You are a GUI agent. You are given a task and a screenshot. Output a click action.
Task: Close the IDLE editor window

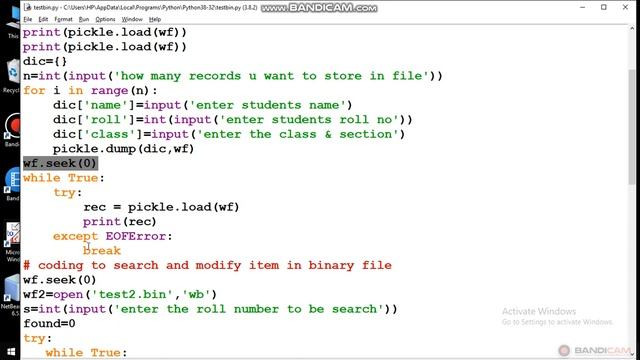[625, 7]
